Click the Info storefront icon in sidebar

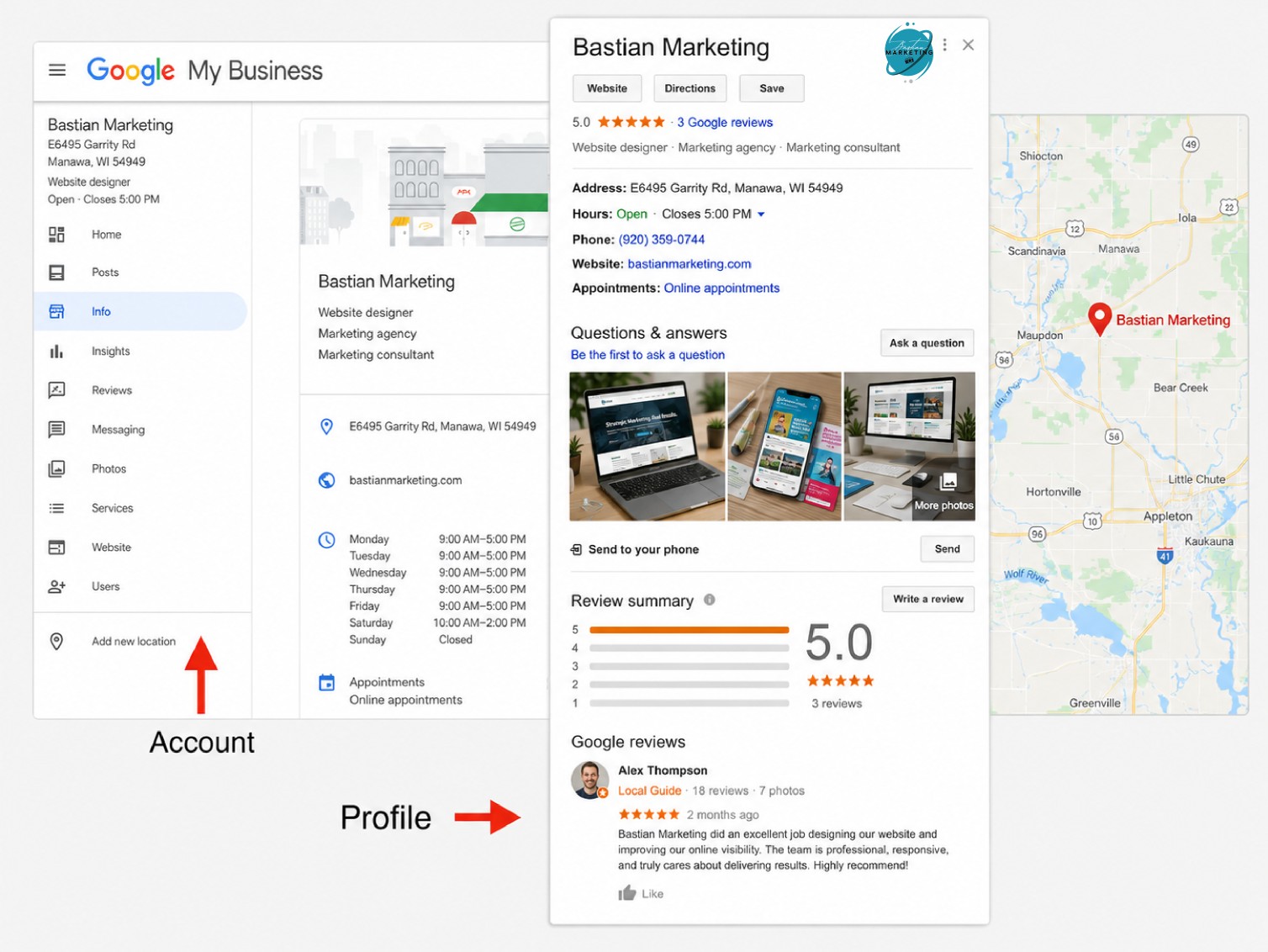pos(56,311)
